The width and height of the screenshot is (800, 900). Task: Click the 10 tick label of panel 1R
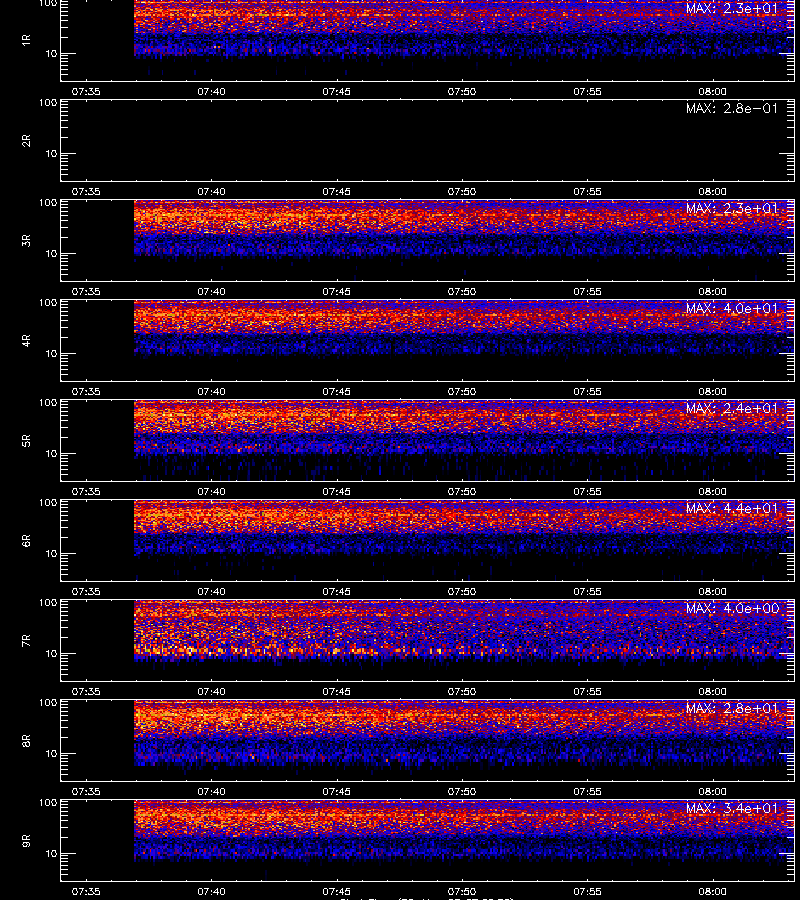point(51,53)
